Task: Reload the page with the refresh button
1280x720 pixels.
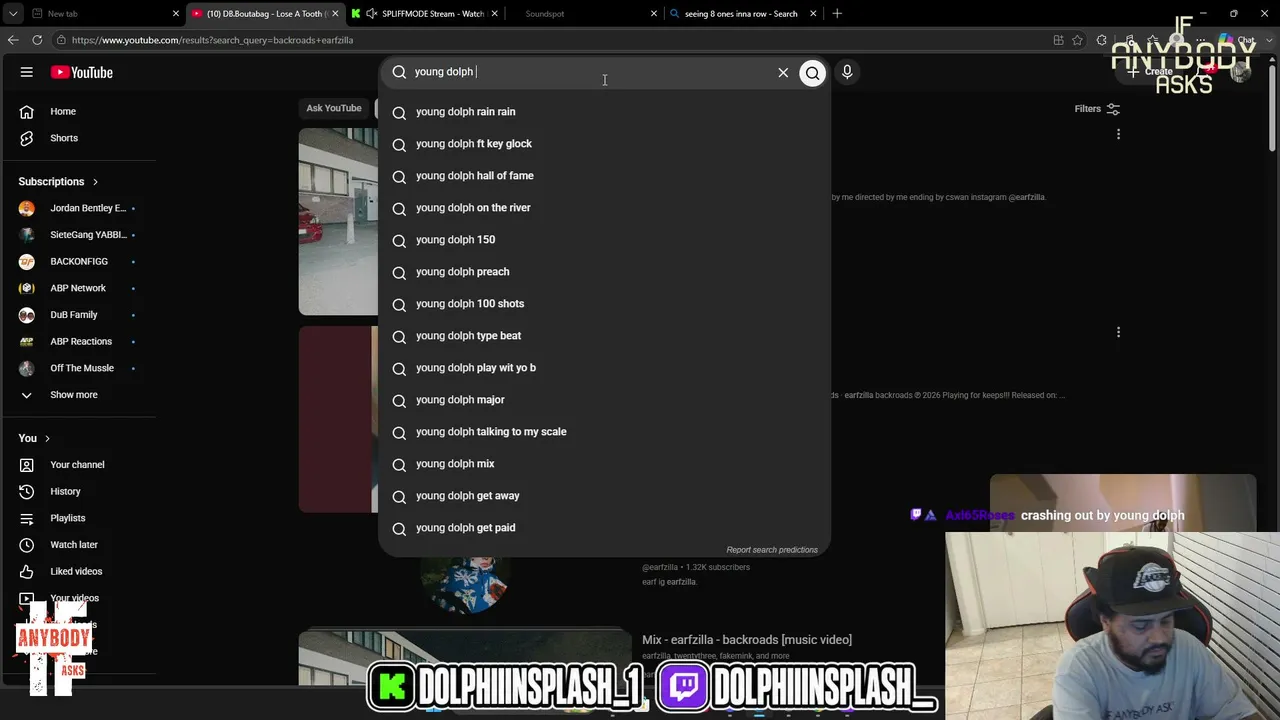Action: (x=37, y=40)
